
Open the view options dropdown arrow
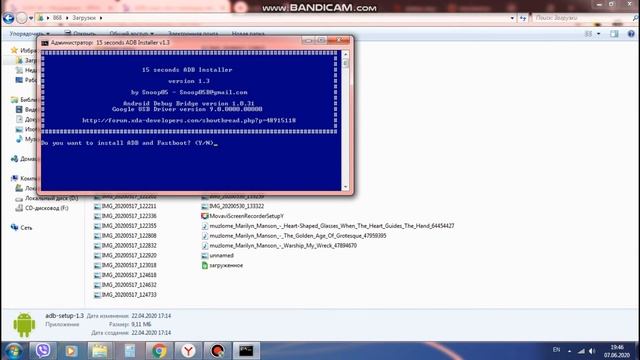(598, 34)
